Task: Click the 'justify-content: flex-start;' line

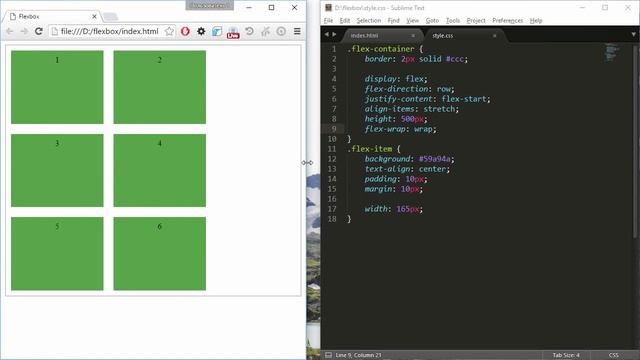Action: 427,99
